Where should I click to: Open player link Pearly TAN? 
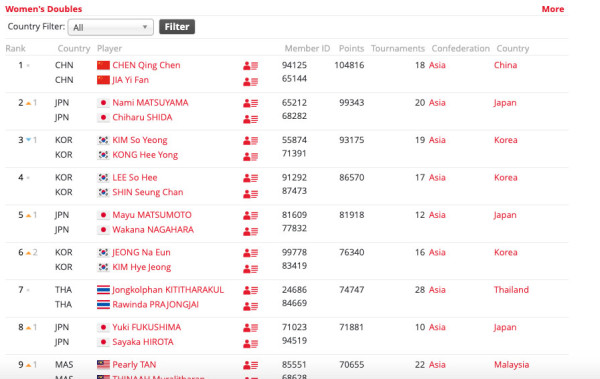(x=134, y=364)
